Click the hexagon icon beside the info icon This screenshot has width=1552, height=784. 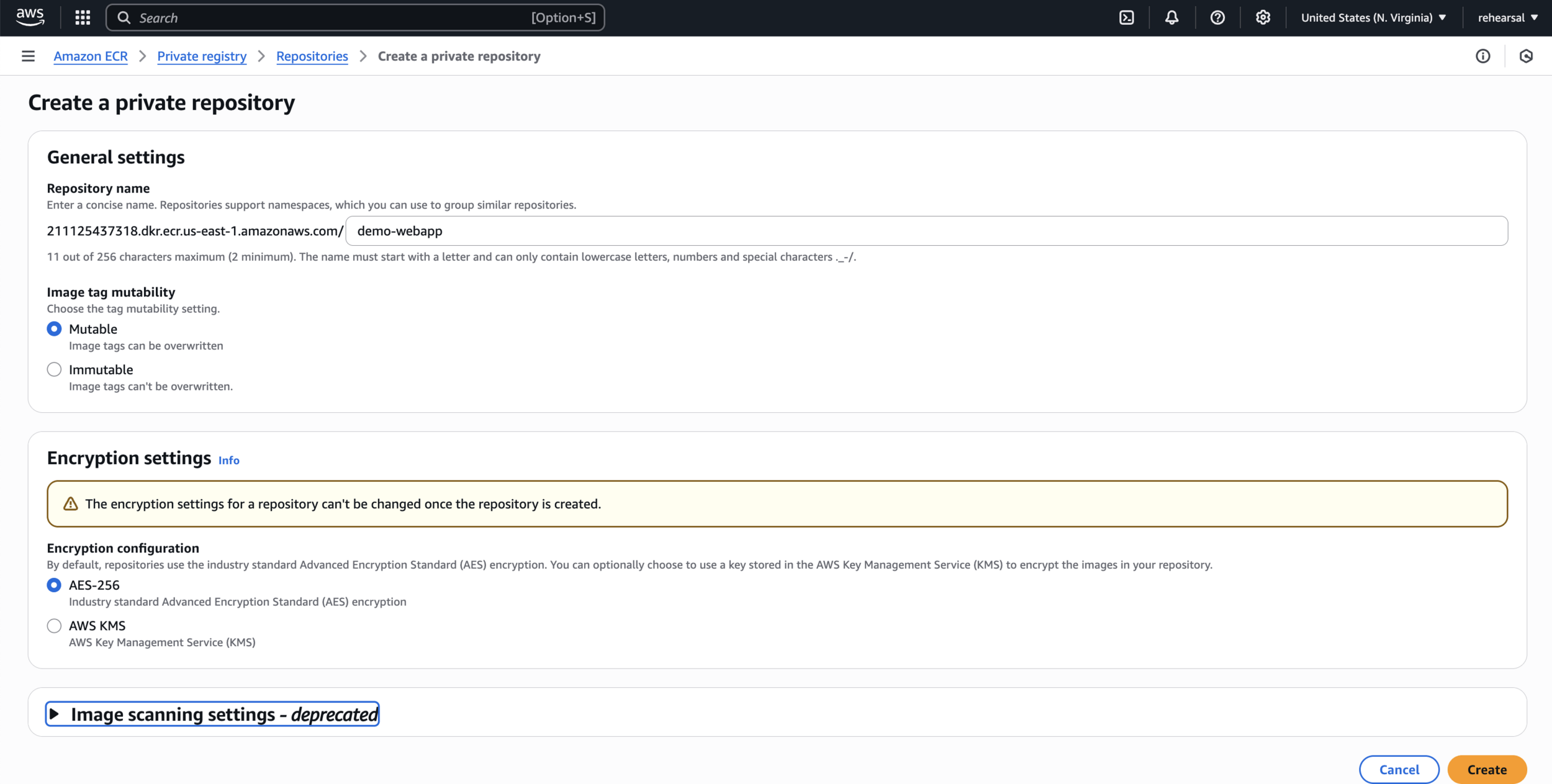(1526, 56)
